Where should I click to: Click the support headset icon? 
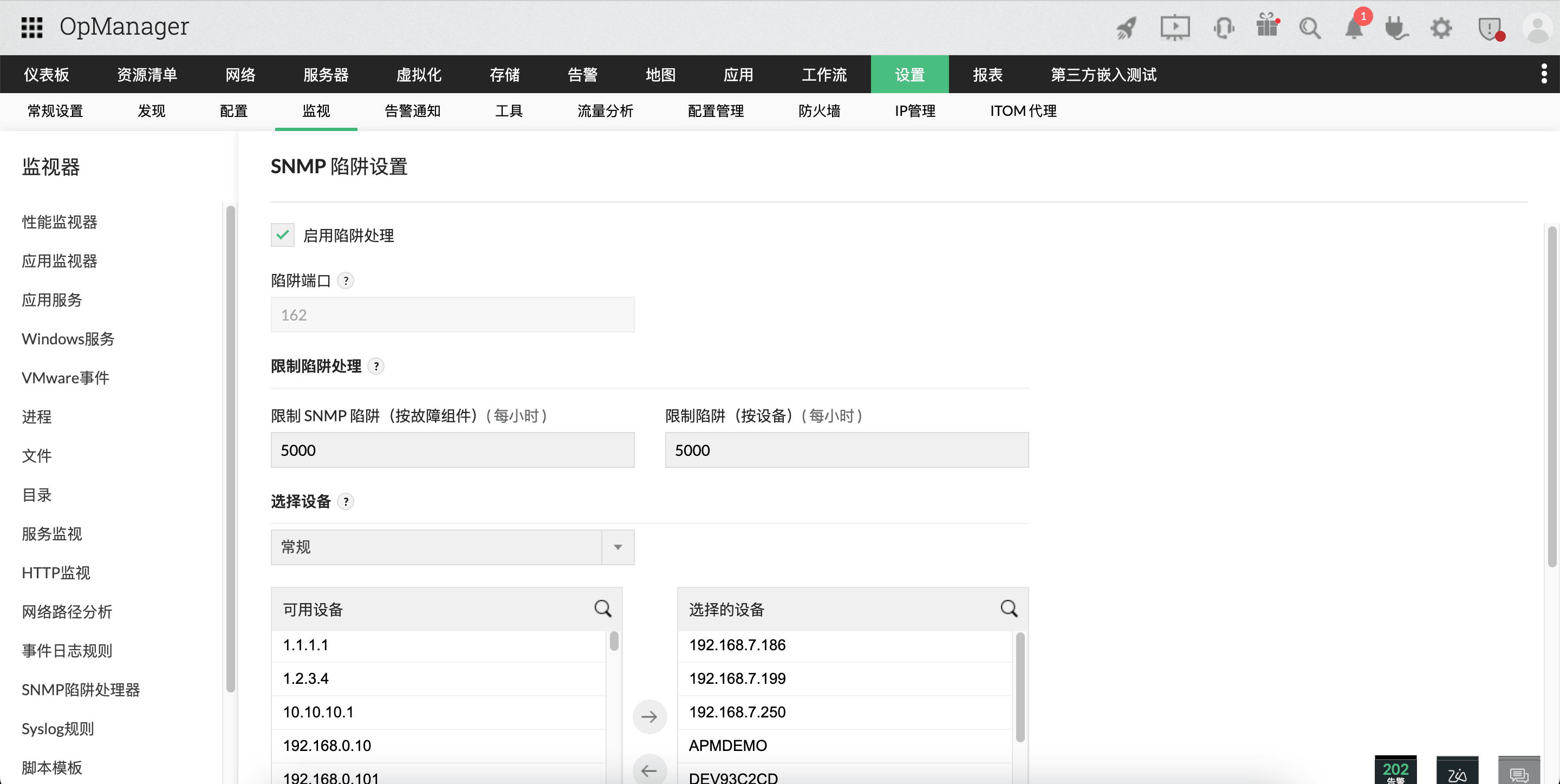click(x=1224, y=28)
